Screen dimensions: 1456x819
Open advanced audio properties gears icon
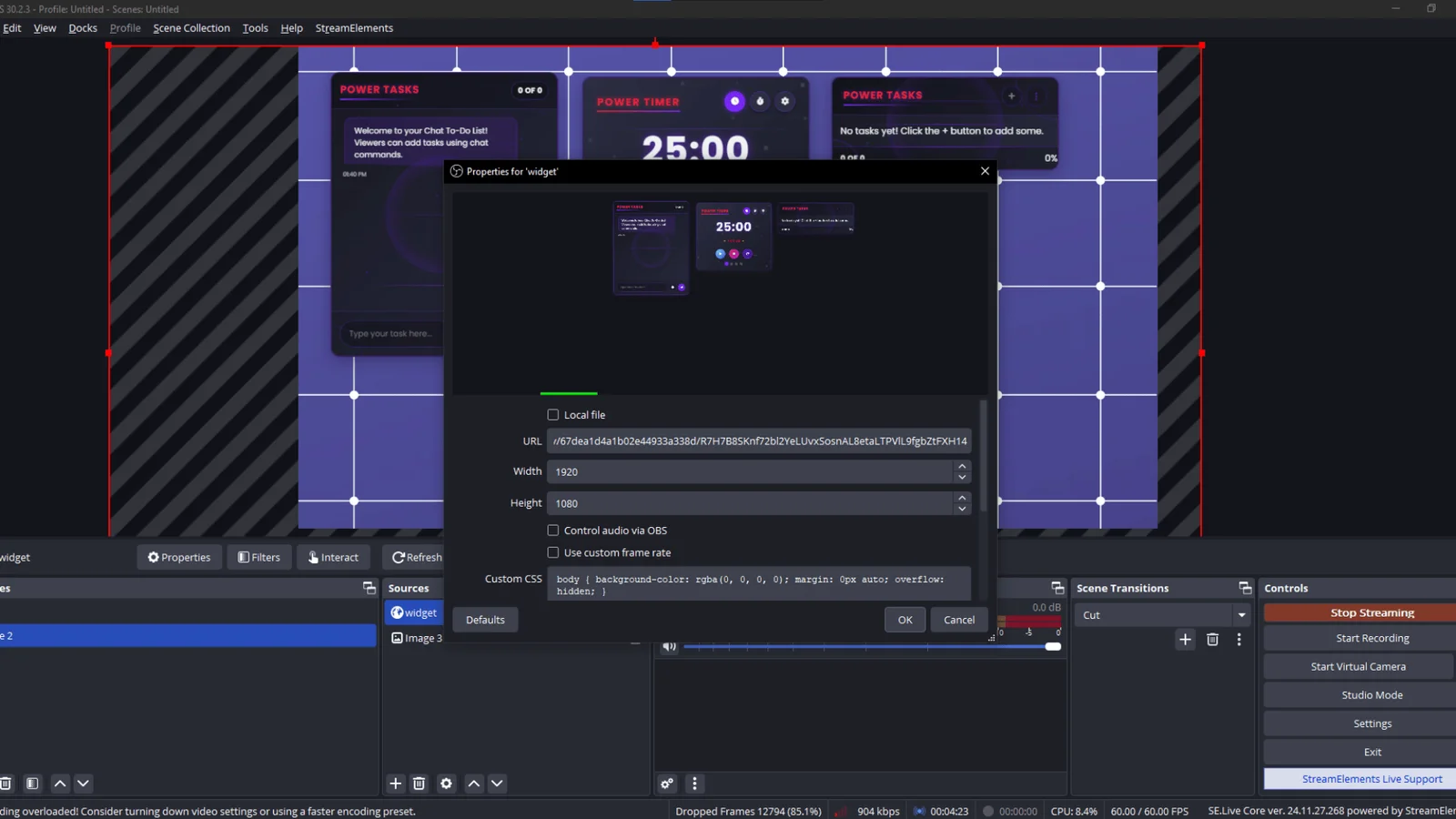[x=667, y=784]
